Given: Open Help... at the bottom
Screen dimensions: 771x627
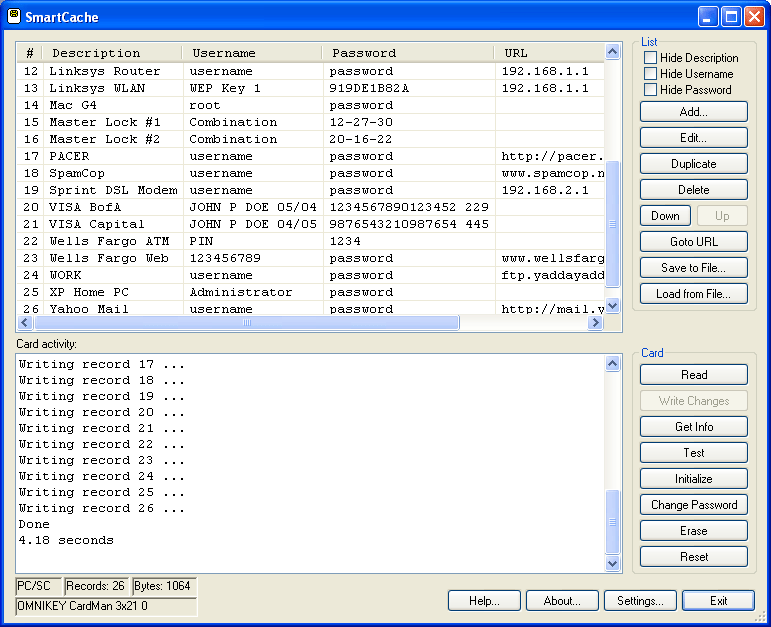Looking at the screenshot, I should [484, 600].
